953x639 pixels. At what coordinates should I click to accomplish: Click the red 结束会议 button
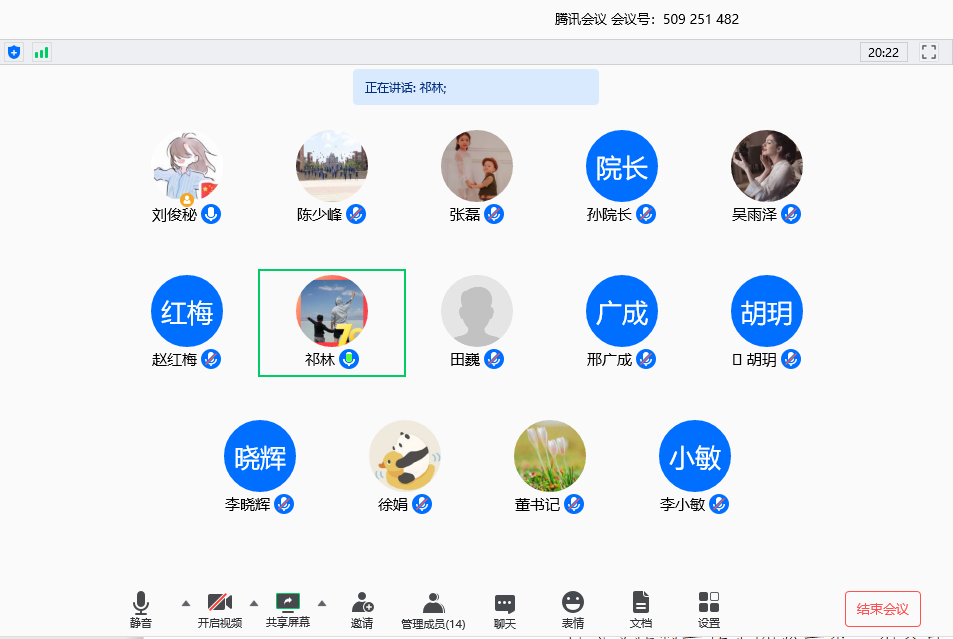883,609
